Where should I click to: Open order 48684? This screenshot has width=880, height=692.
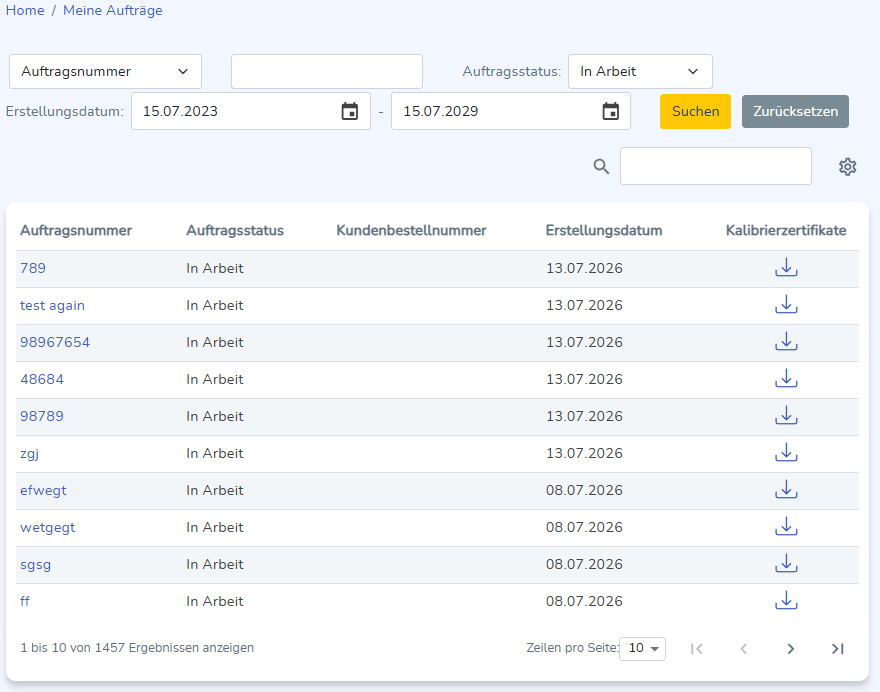point(42,379)
